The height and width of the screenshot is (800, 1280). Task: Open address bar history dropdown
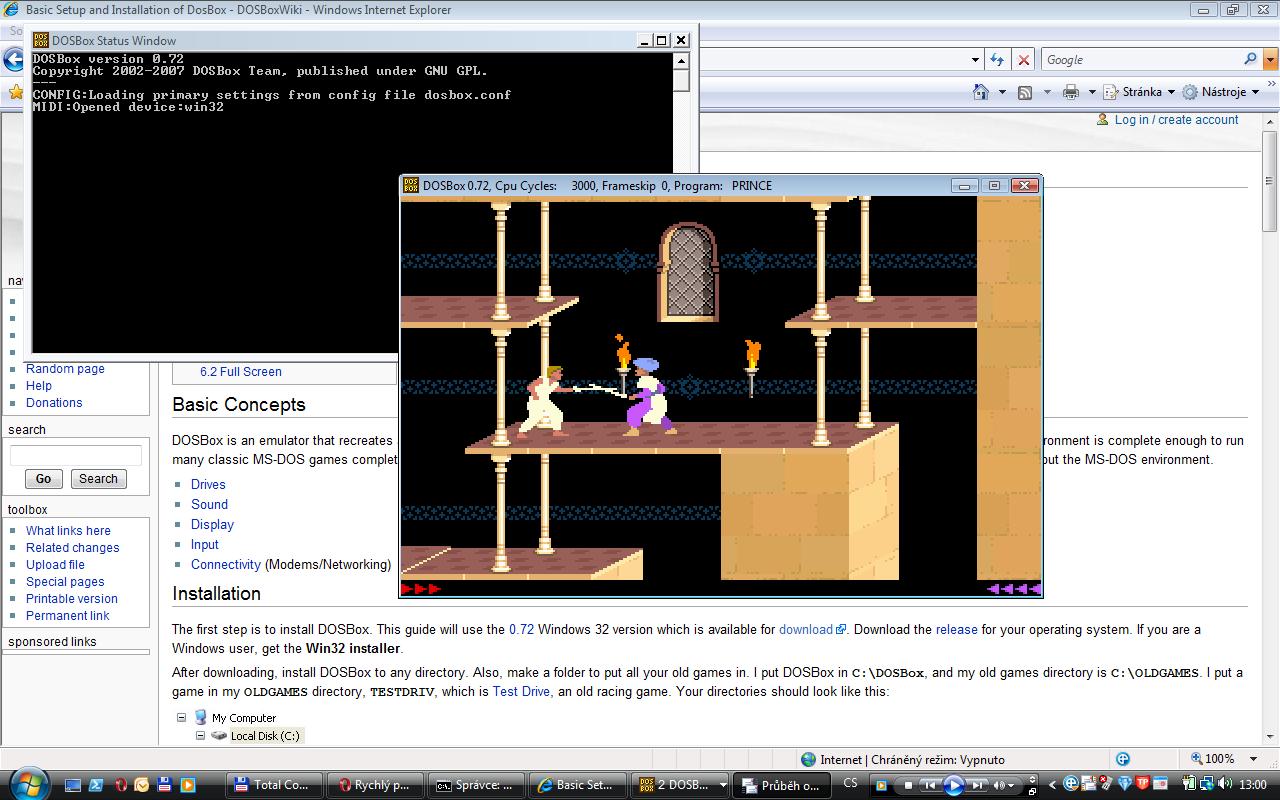coord(975,60)
